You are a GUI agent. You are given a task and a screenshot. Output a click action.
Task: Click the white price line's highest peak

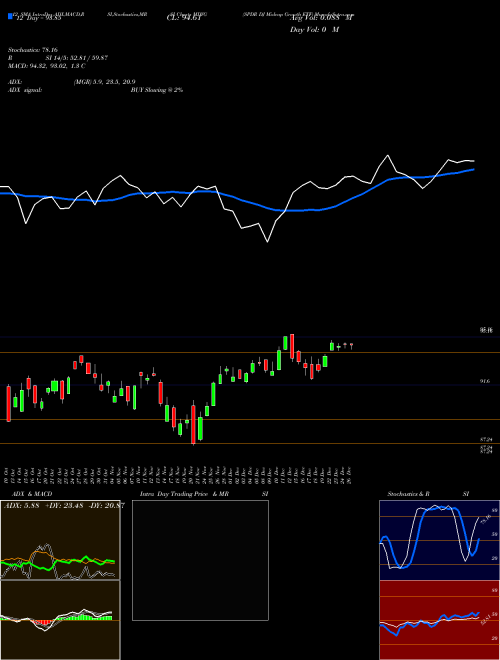(388, 156)
